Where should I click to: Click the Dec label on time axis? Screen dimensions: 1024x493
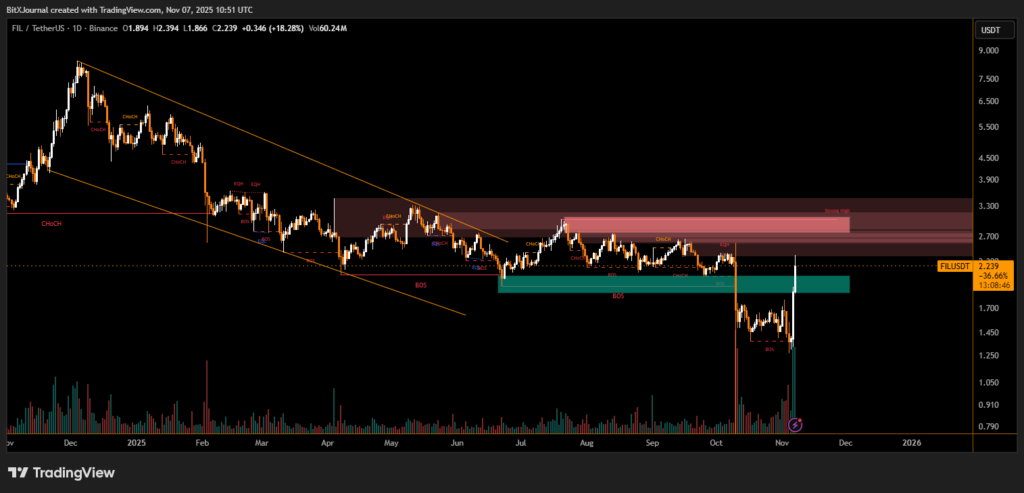70,441
